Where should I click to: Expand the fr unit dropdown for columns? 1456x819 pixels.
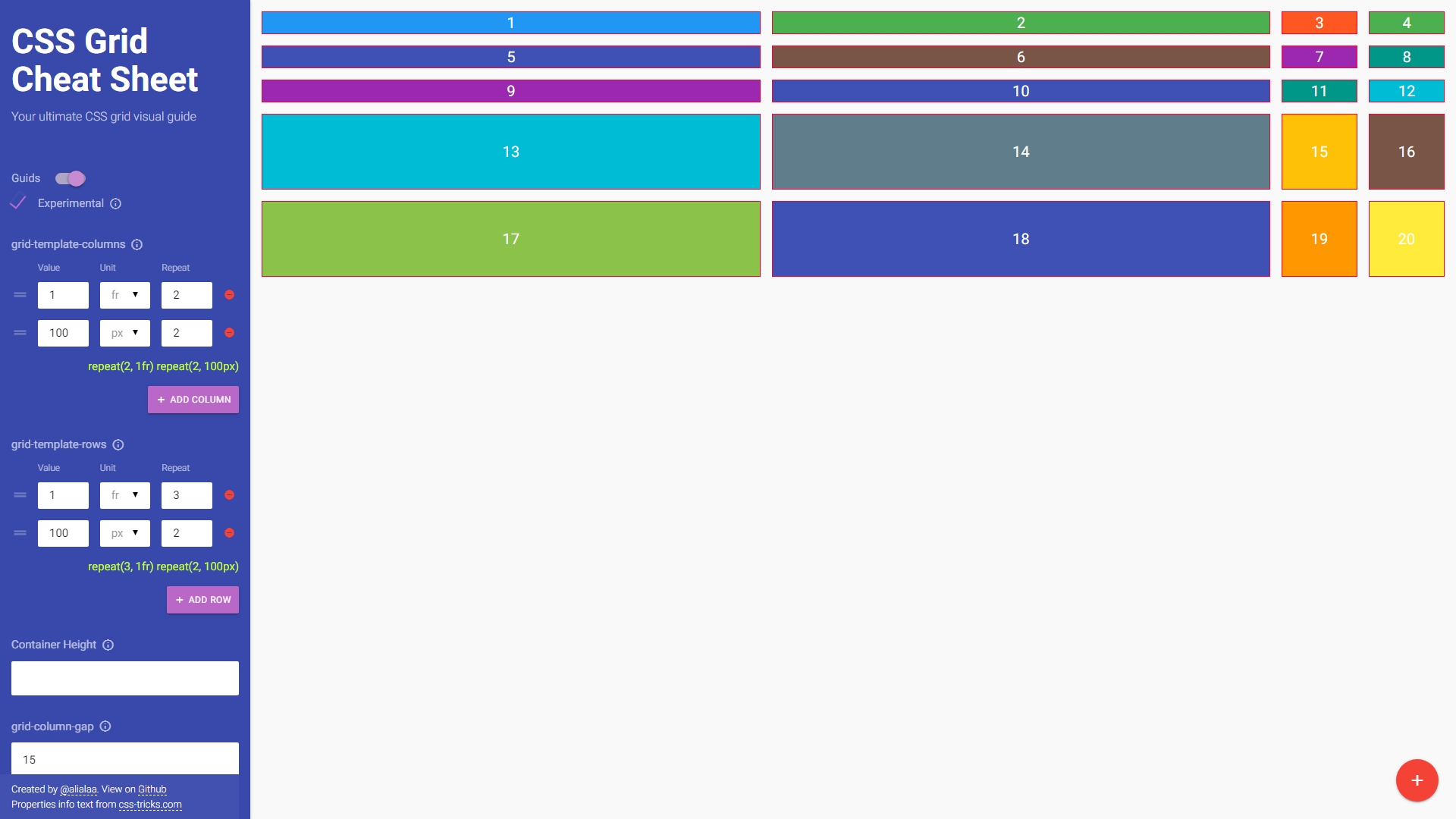click(x=124, y=295)
